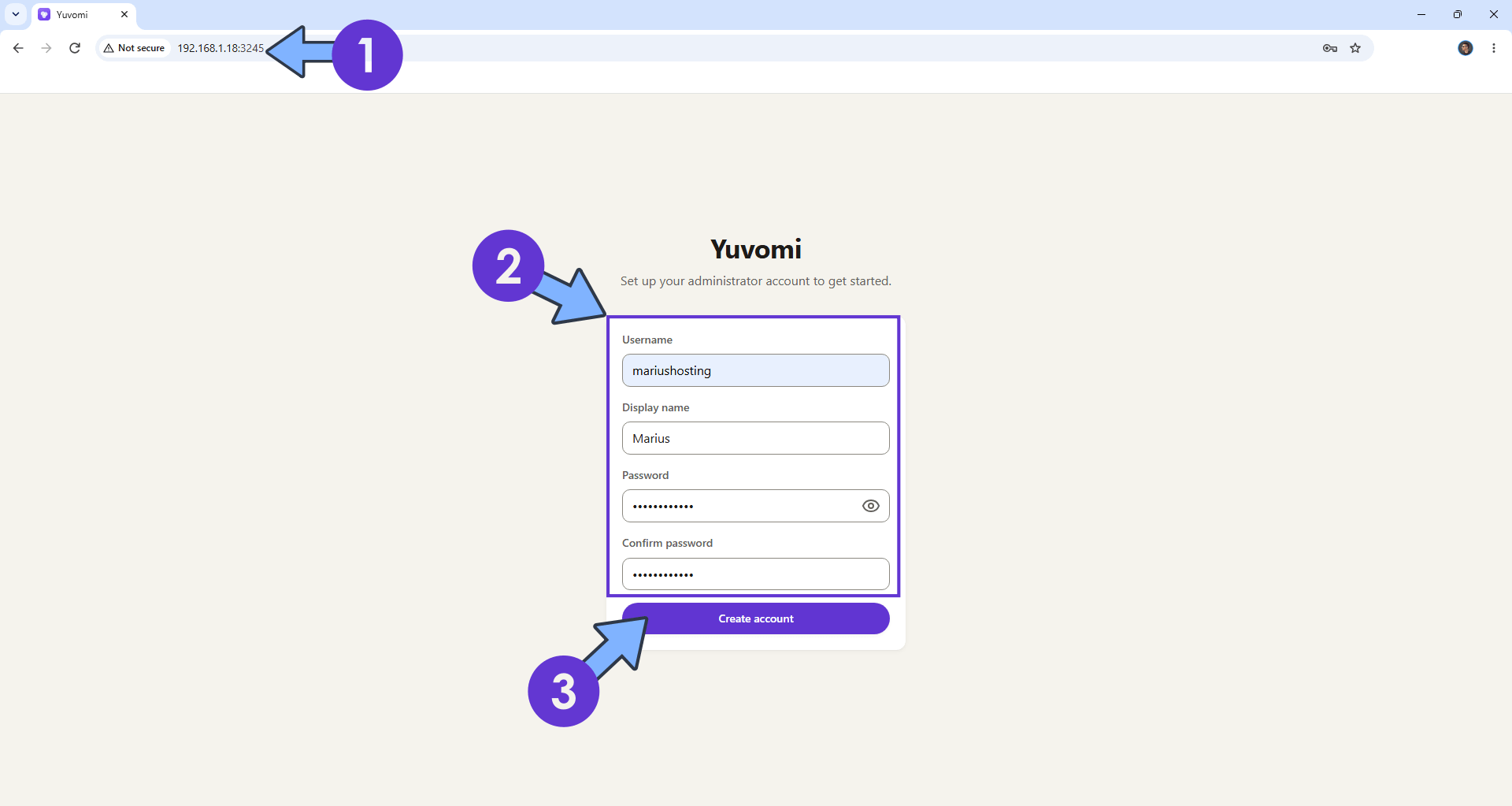Image resolution: width=1512 pixels, height=806 pixels.
Task: Click the Username input field
Action: (x=756, y=370)
